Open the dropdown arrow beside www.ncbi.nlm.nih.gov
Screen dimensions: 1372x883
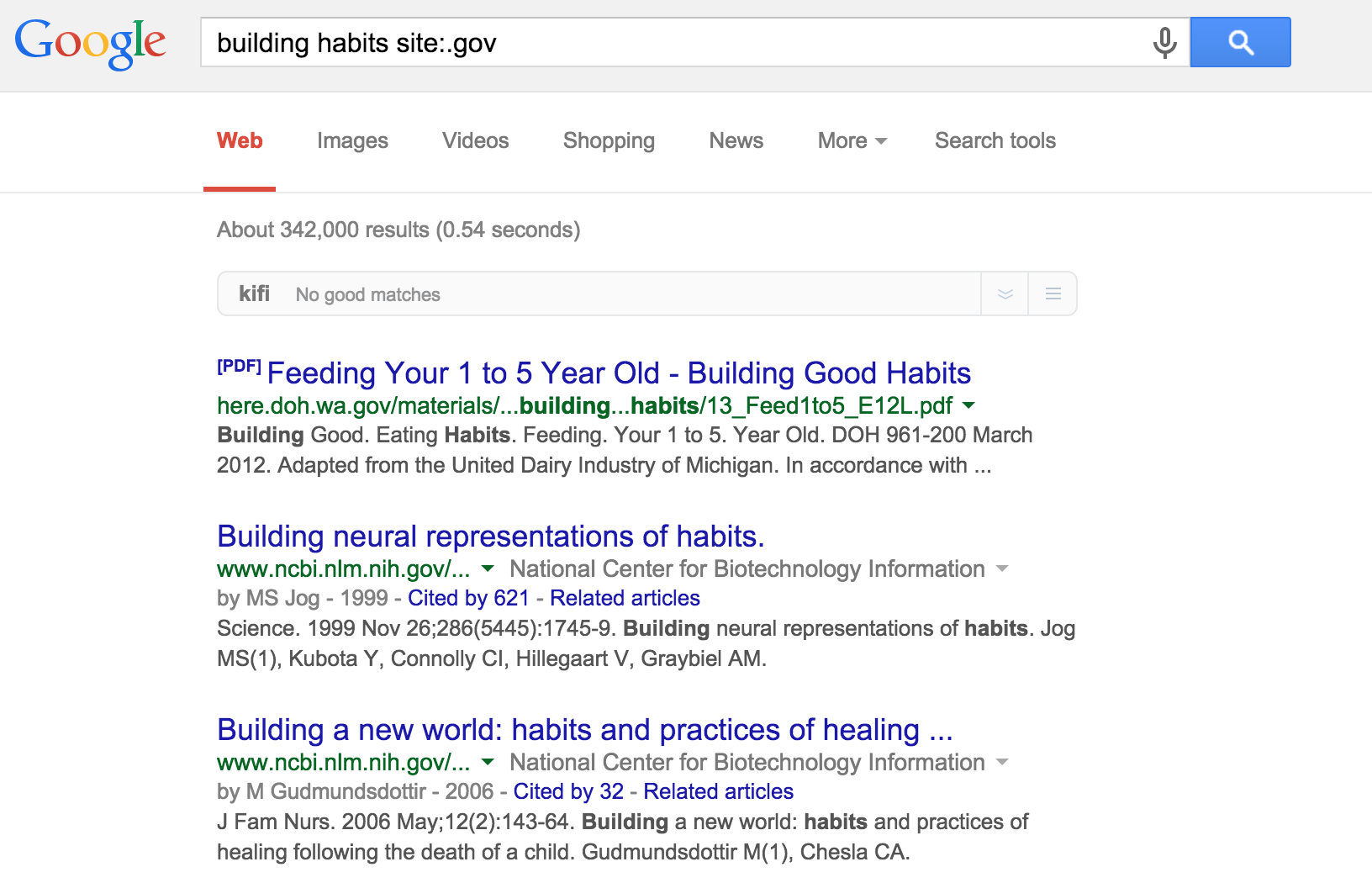pyautogui.click(x=488, y=569)
